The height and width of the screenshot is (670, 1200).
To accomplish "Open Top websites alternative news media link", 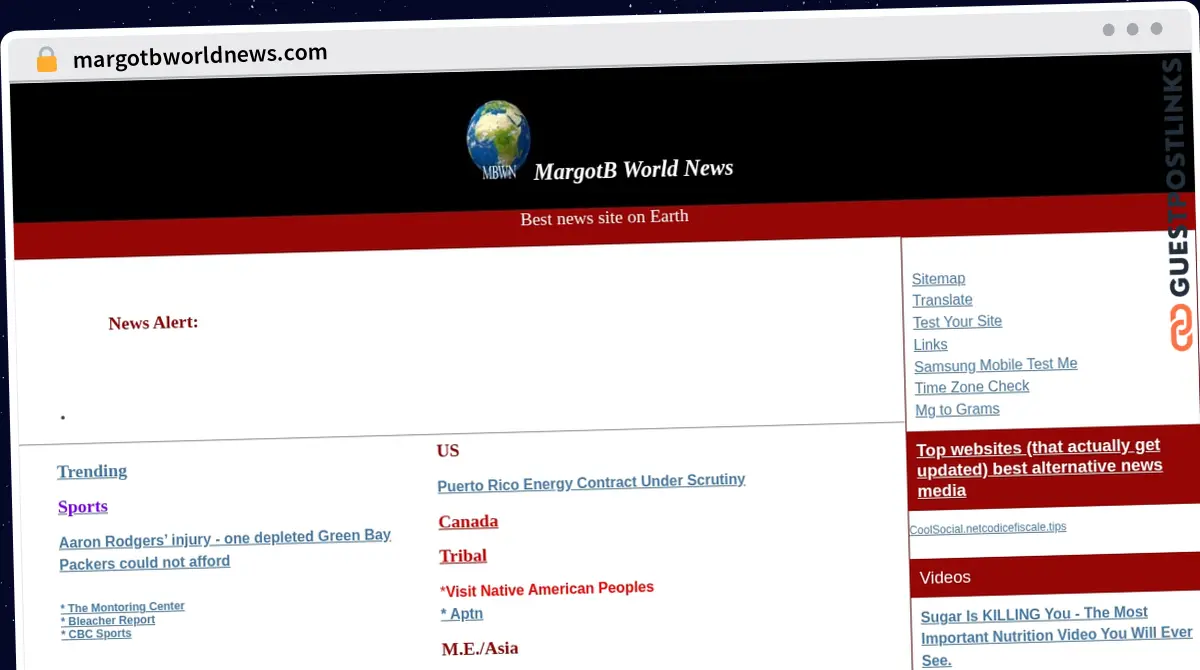I will [x=1038, y=468].
